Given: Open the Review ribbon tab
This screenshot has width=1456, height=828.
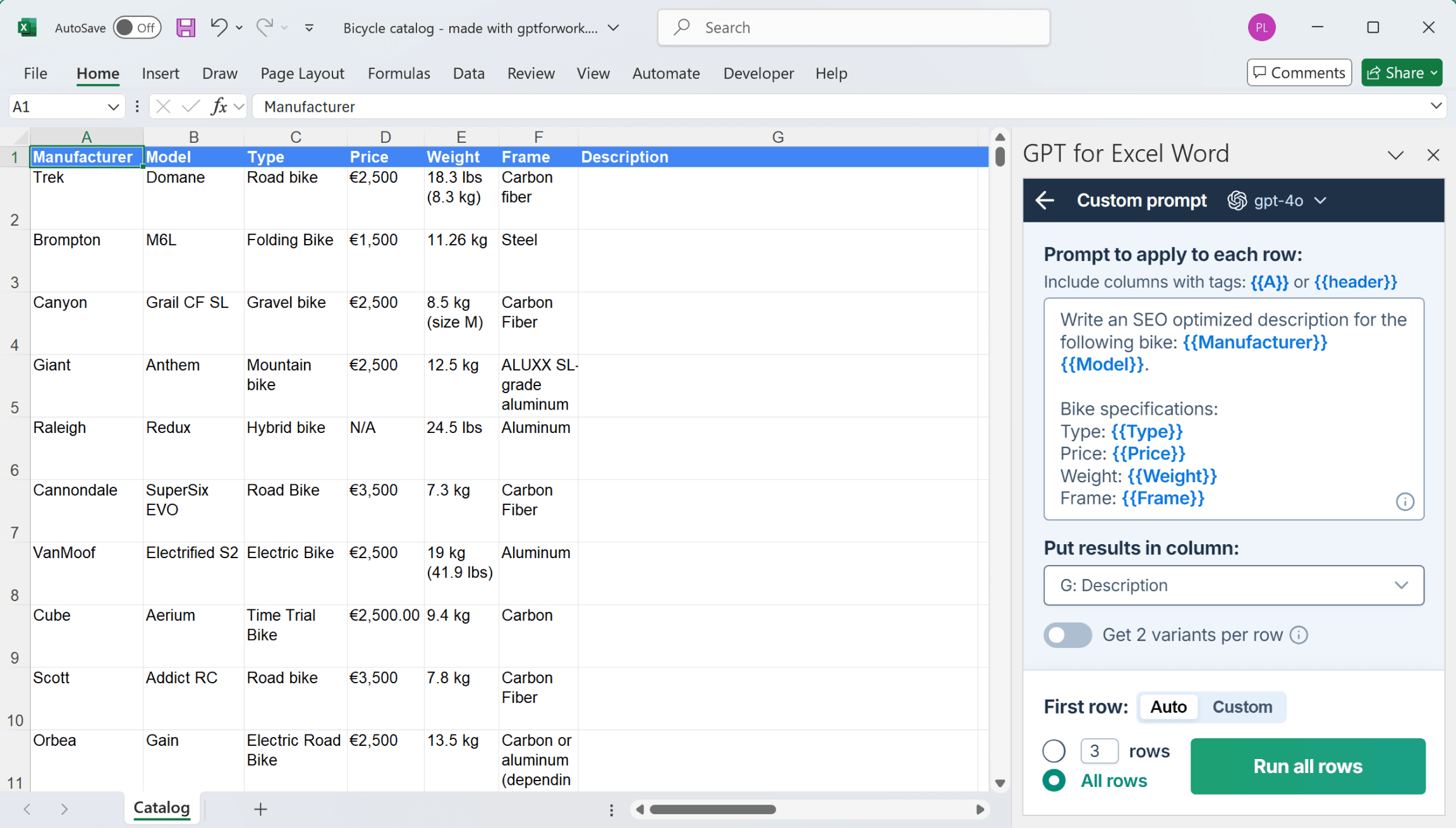Looking at the screenshot, I should [531, 73].
